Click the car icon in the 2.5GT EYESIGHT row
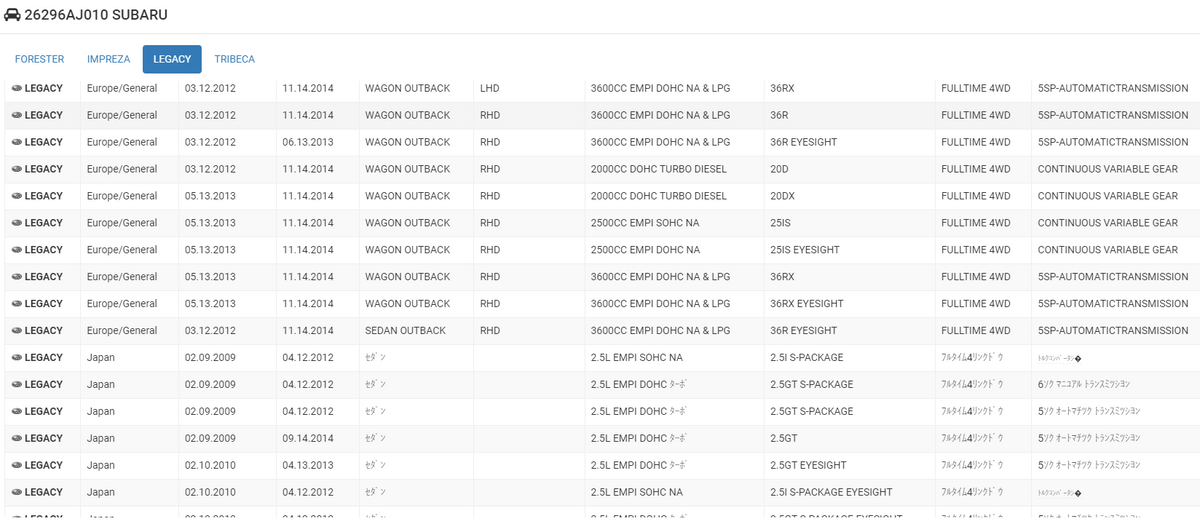Viewport: 1200px width, 524px height. click(x=17, y=465)
